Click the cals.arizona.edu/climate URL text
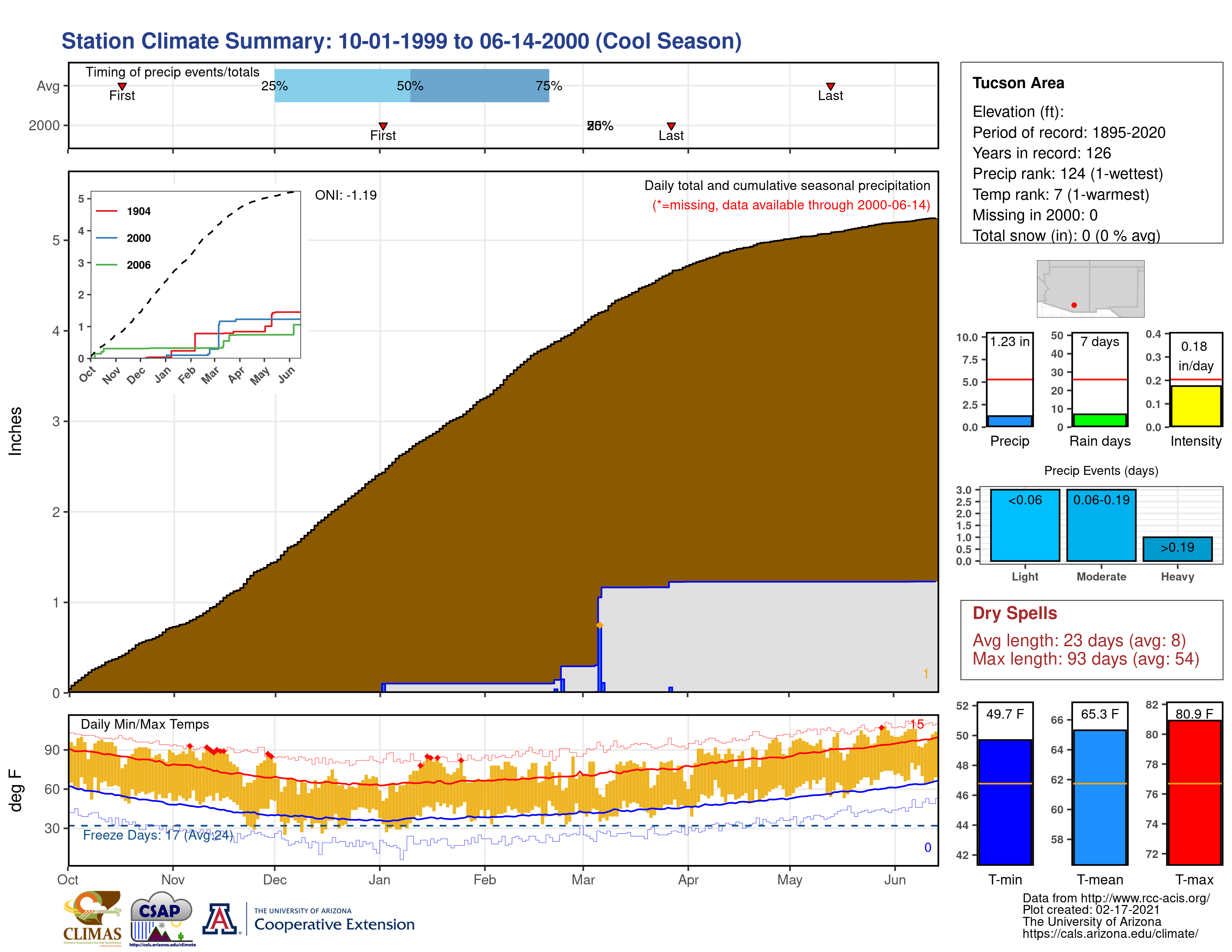Screen dimensions: 1232x952 coord(1110,934)
